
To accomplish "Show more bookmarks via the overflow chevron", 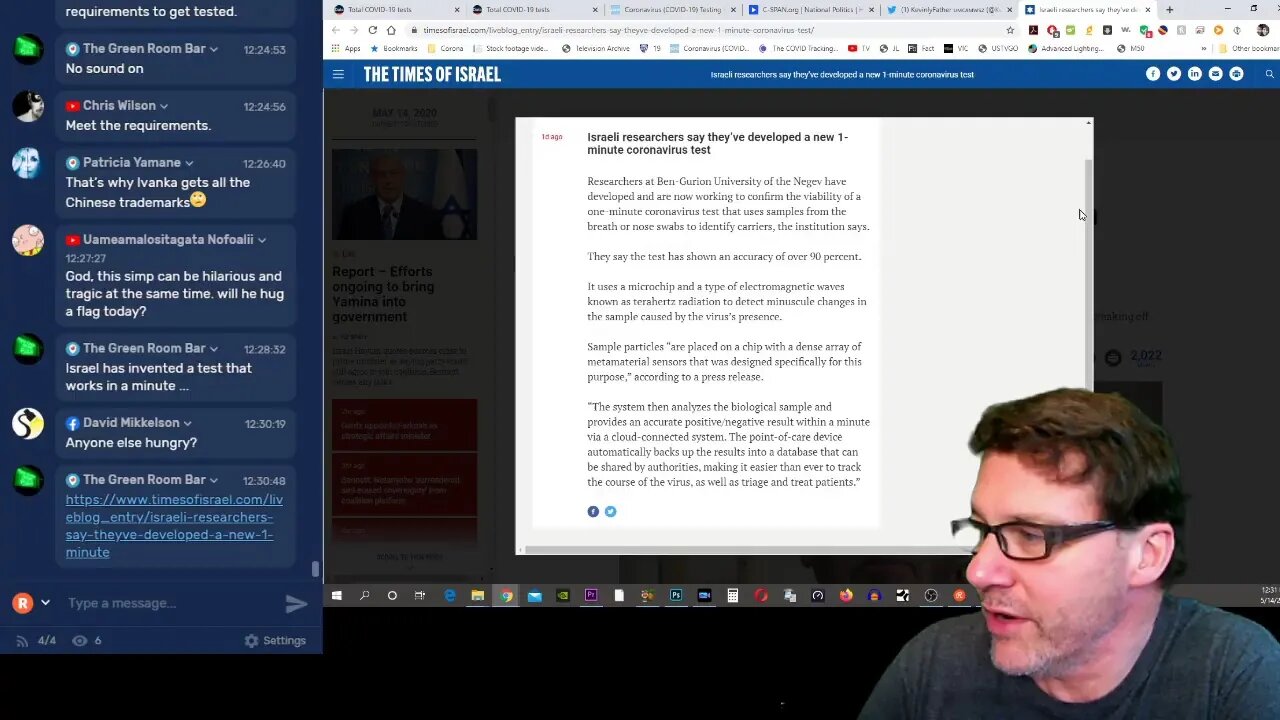I will (1204, 48).
